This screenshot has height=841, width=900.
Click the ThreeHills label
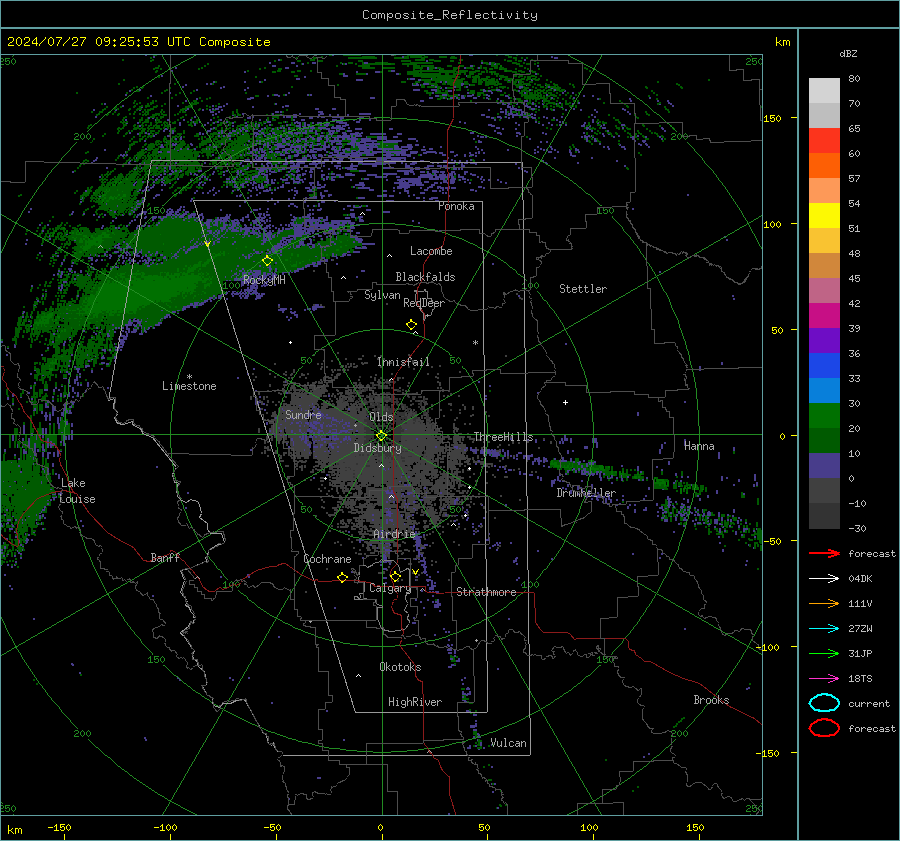pos(503,437)
